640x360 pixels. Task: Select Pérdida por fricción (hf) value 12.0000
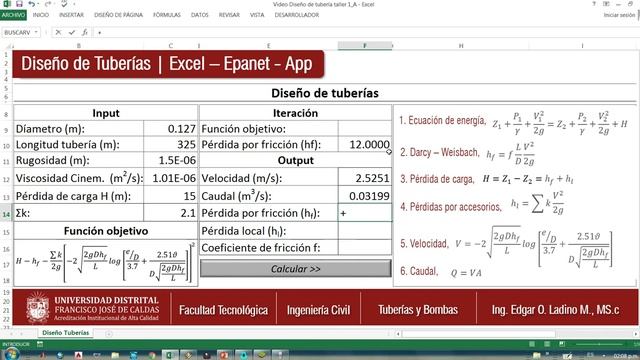tap(365, 144)
